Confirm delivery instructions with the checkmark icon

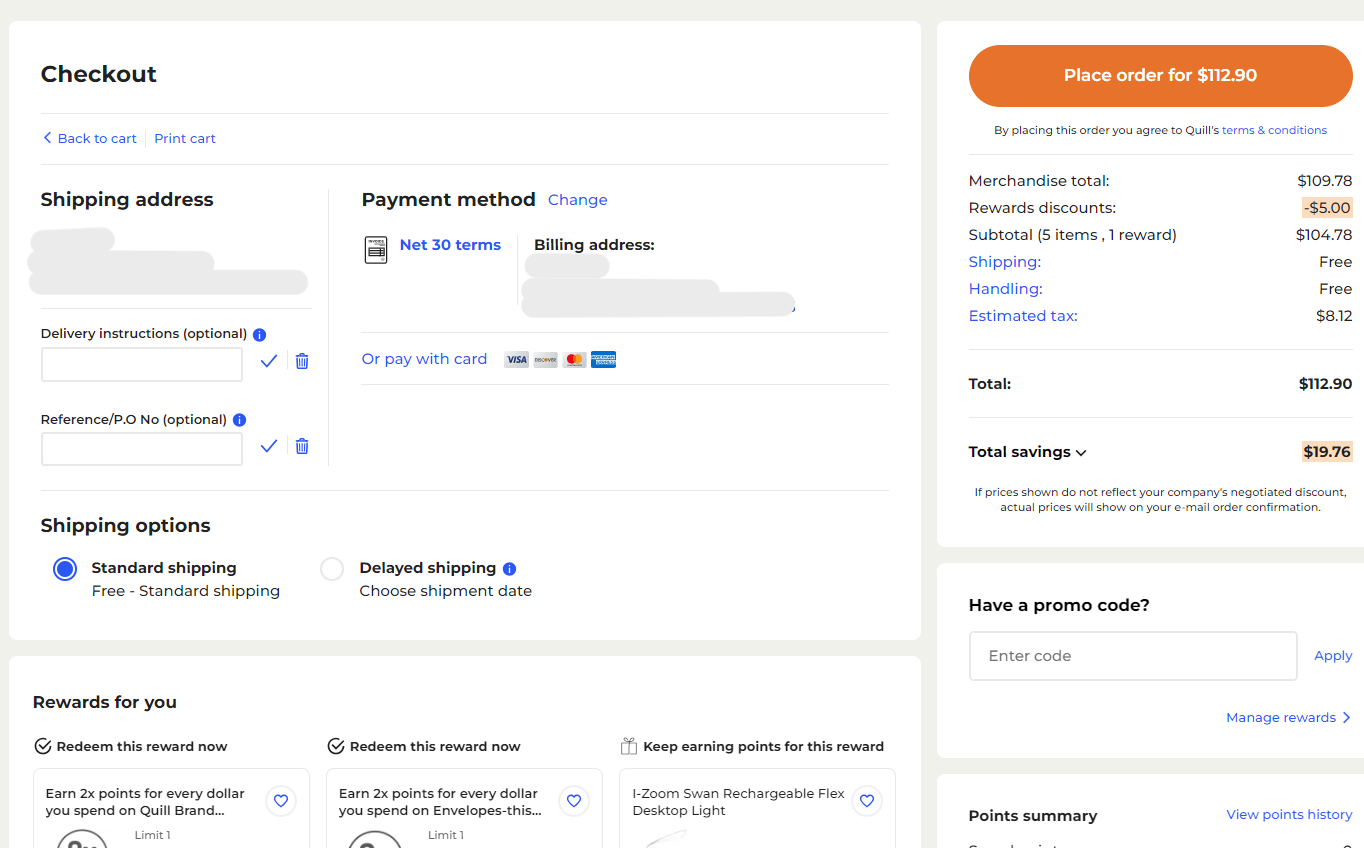pos(269,361)
